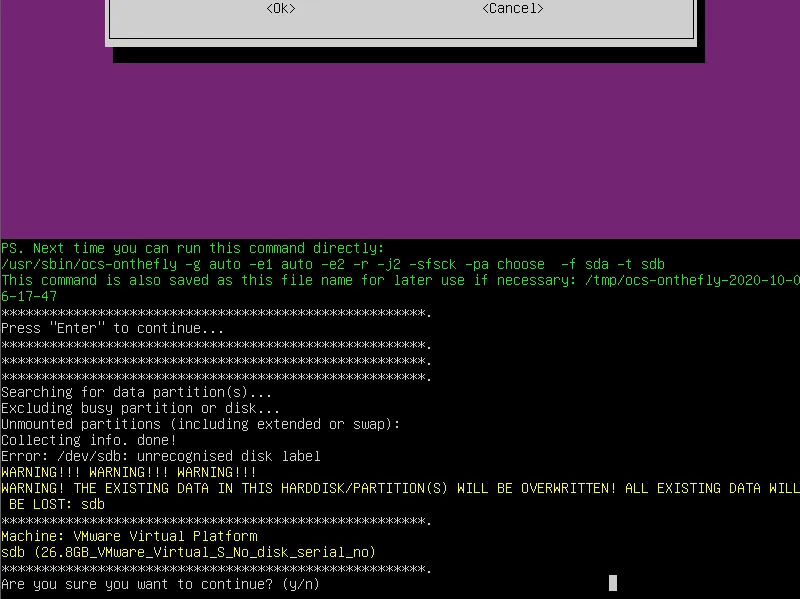Click the /usr/sbin/ocs-onthefly command line

coord(333,264)
